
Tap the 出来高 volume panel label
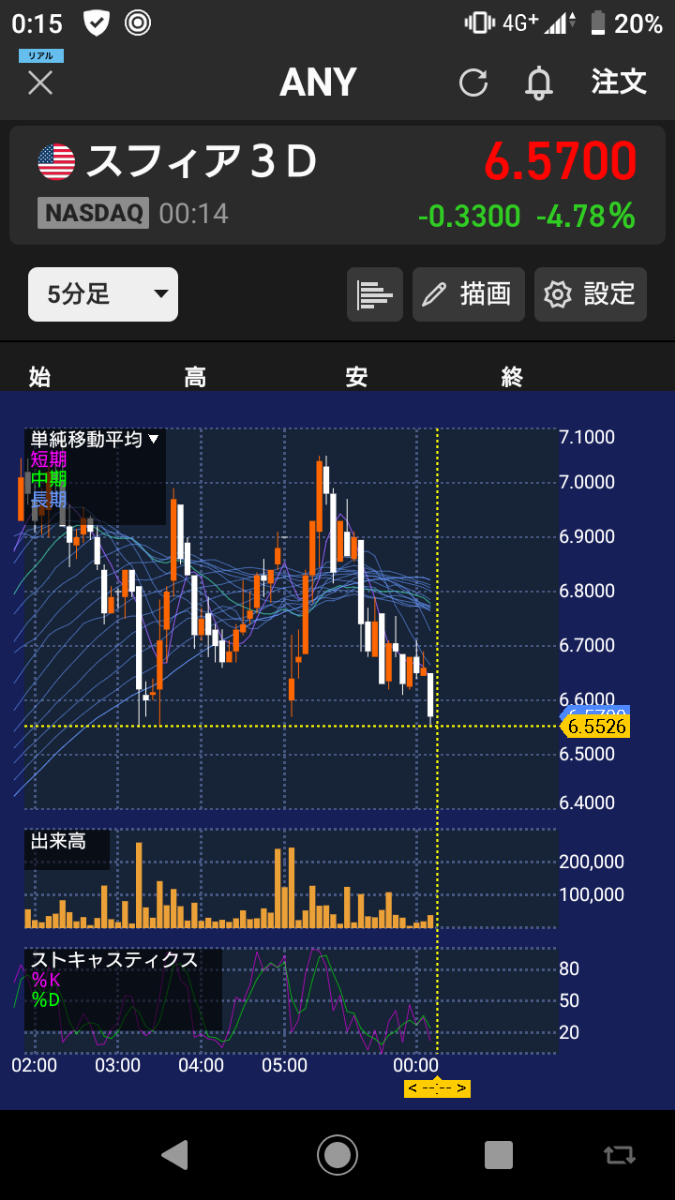(58, 842)
